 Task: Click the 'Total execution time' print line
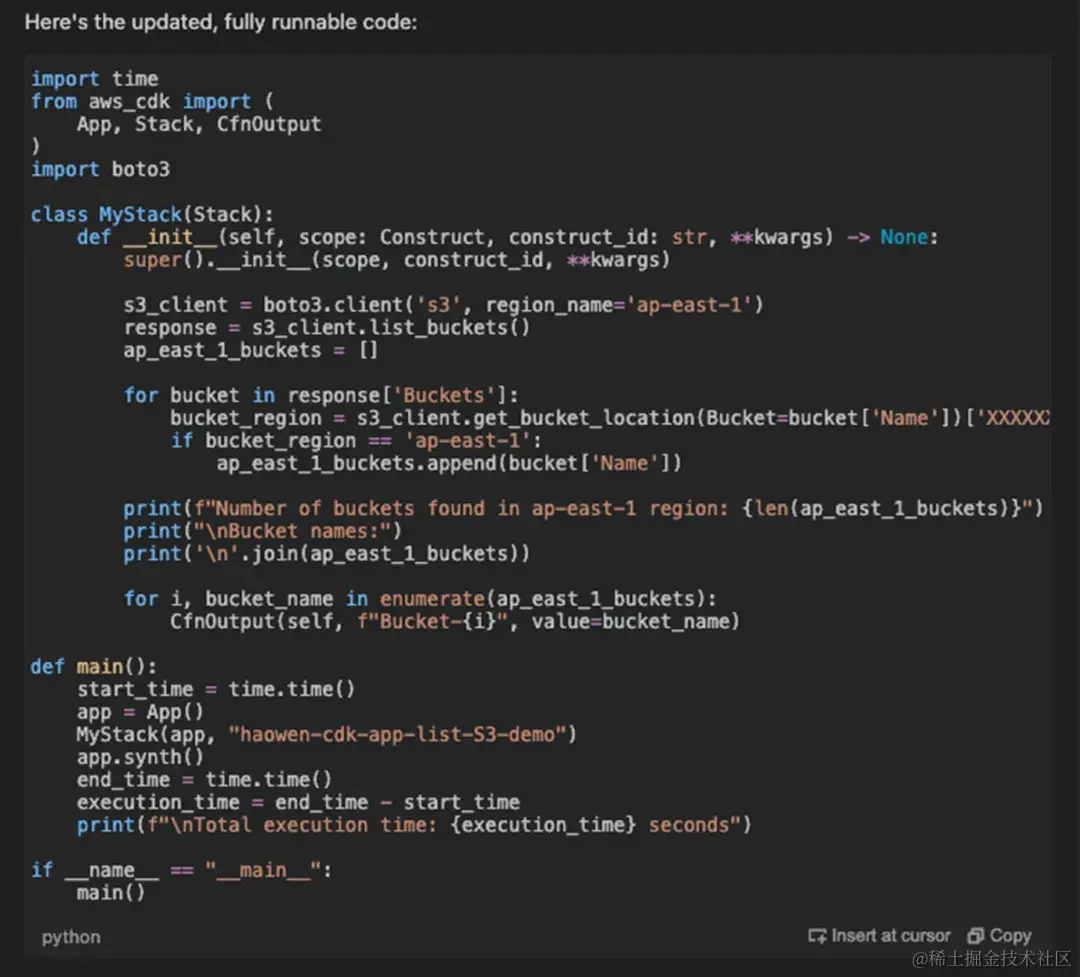[414, 825]
